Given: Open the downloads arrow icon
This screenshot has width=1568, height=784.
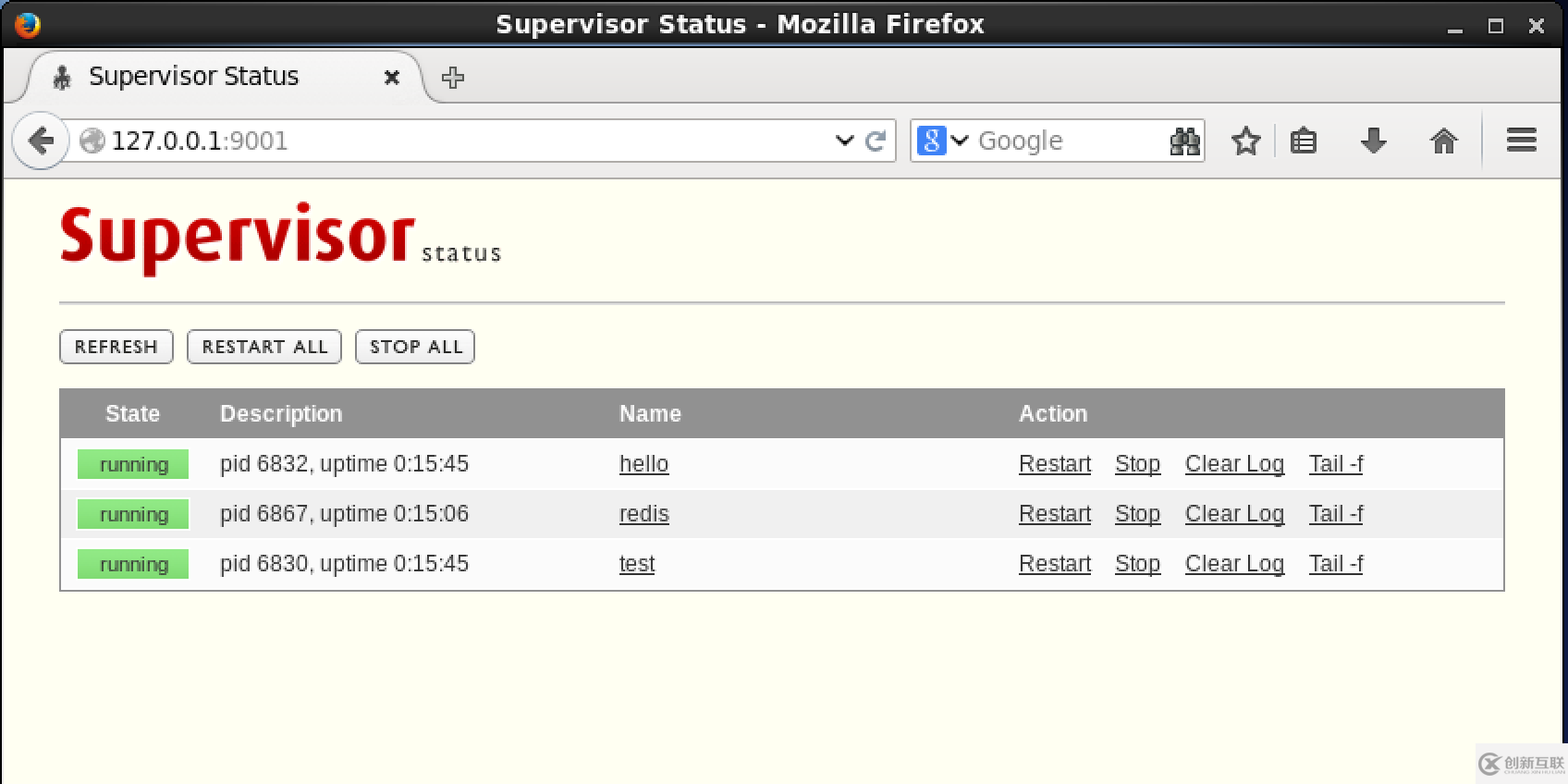Looking at the screenshot, I should click(1373, 141).
